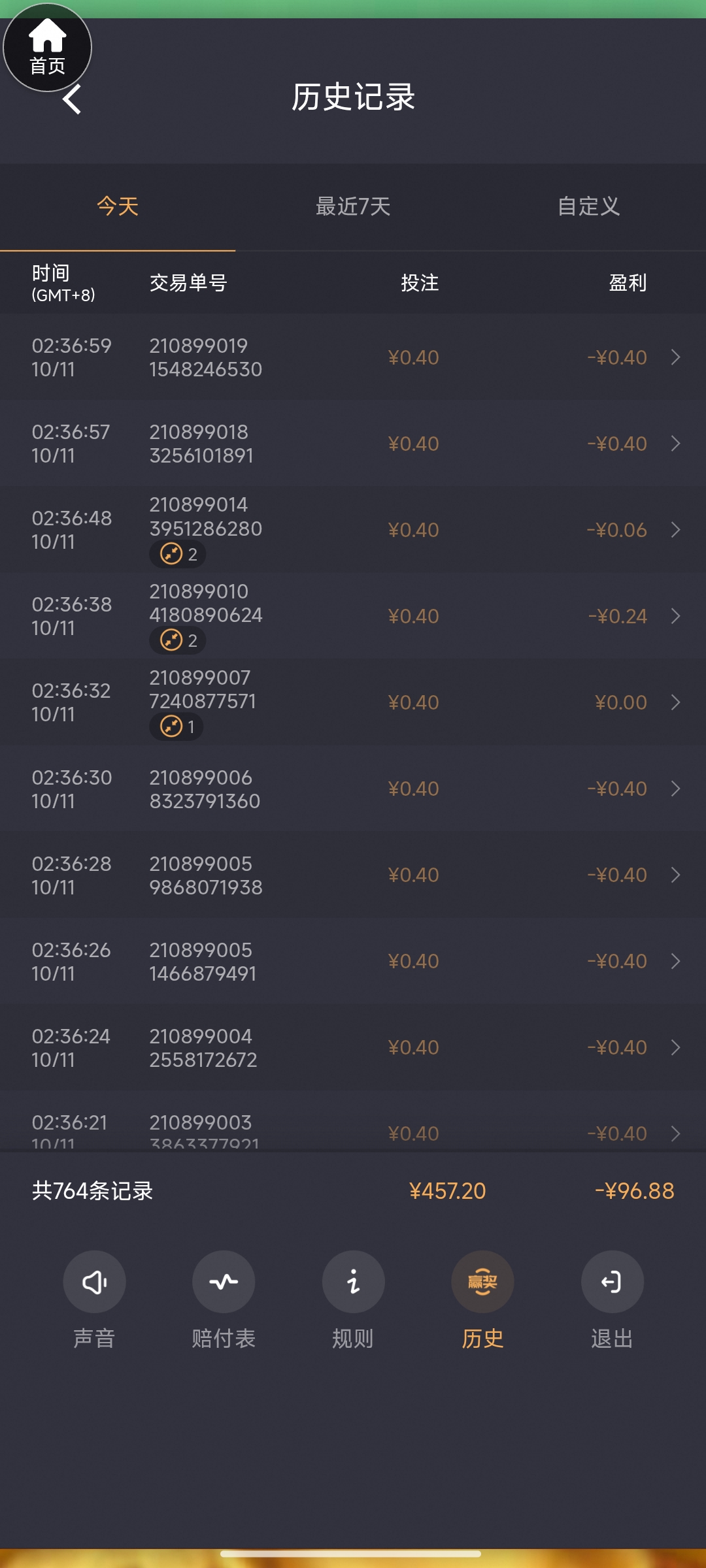Tap the bottom home indicator bar
The image size is (706, 1568).
point(351,1554)
